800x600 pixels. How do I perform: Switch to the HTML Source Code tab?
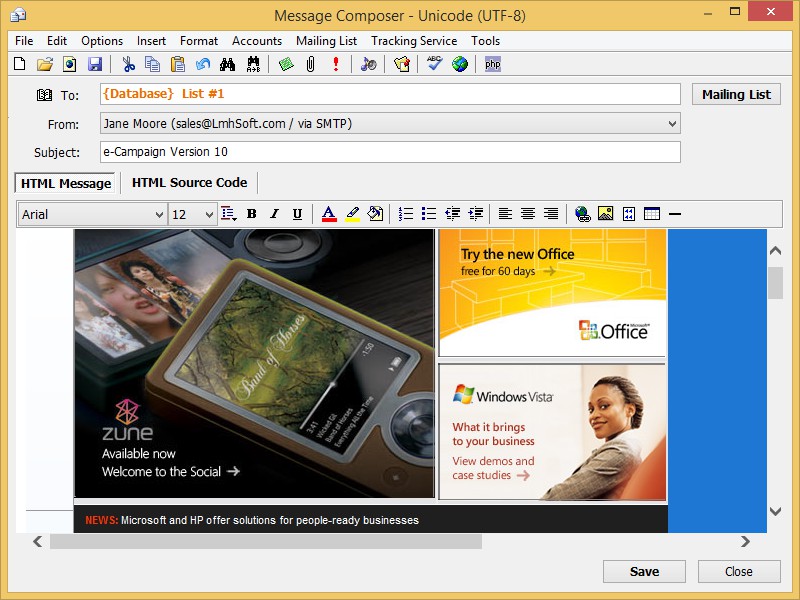[x=190, y=183]
